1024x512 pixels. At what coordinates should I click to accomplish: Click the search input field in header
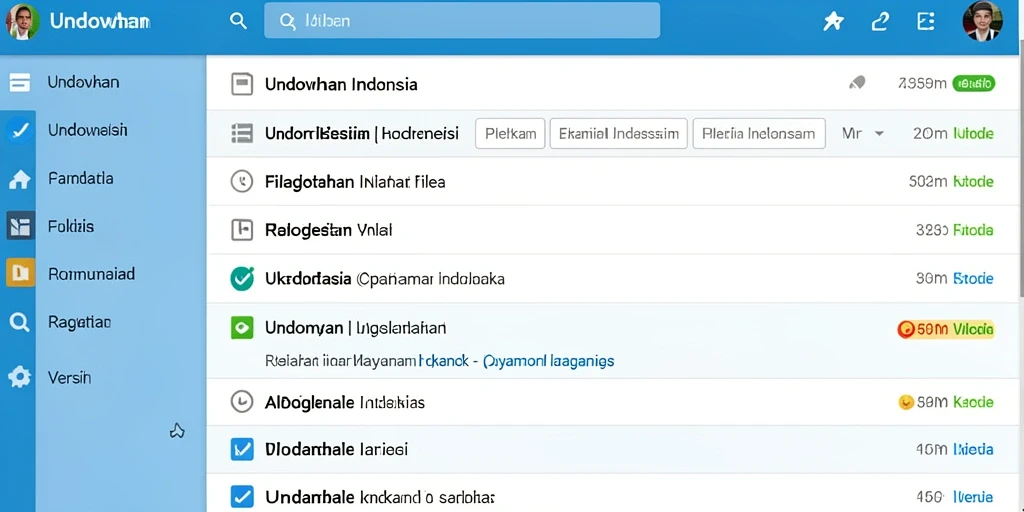(x=462, y=21)
